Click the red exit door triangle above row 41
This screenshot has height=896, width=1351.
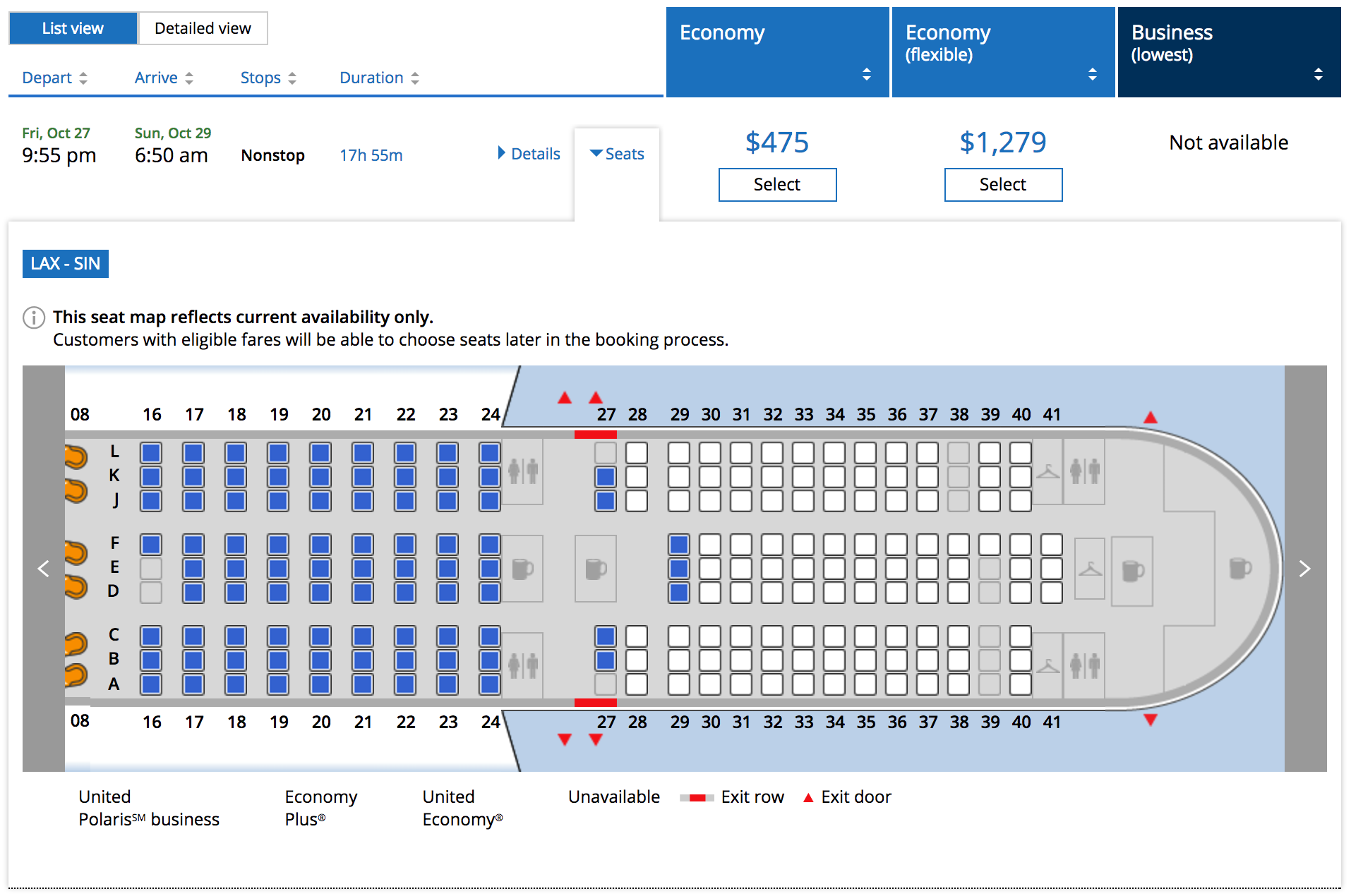point(1151,418)
